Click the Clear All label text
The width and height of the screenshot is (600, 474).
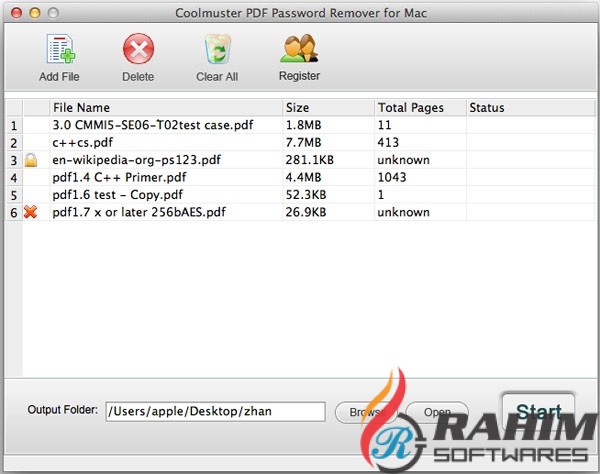click(217, 77)
